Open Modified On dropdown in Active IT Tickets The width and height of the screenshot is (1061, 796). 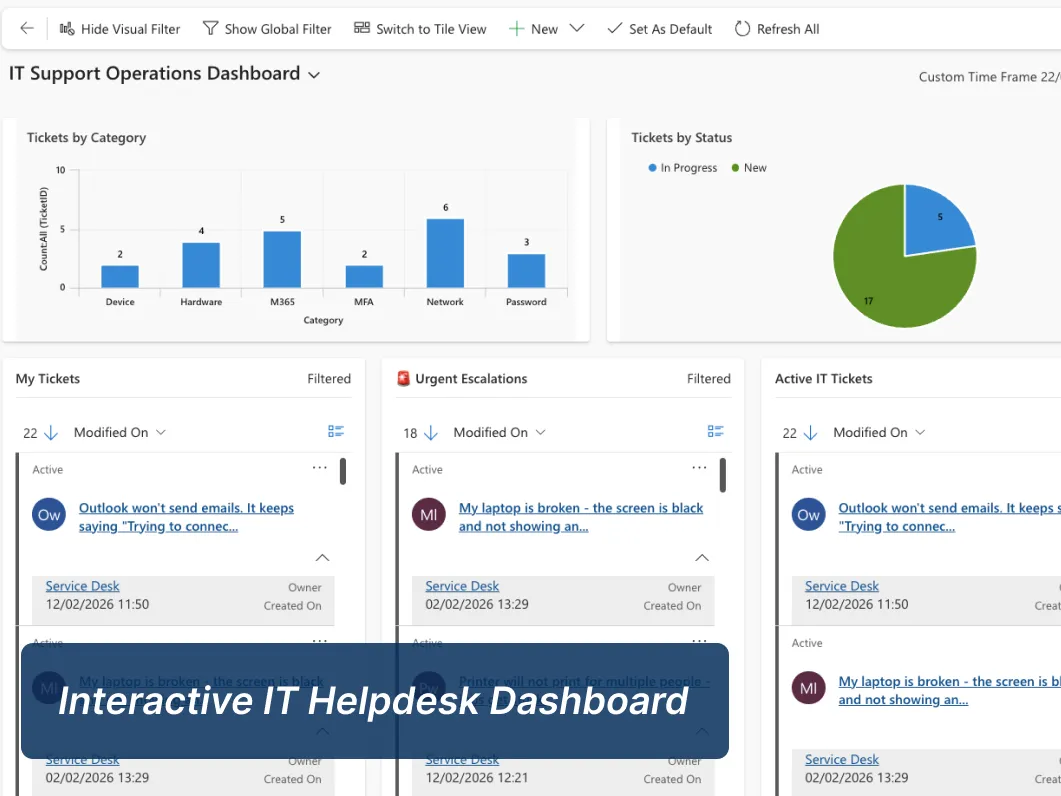coord(879,433)
